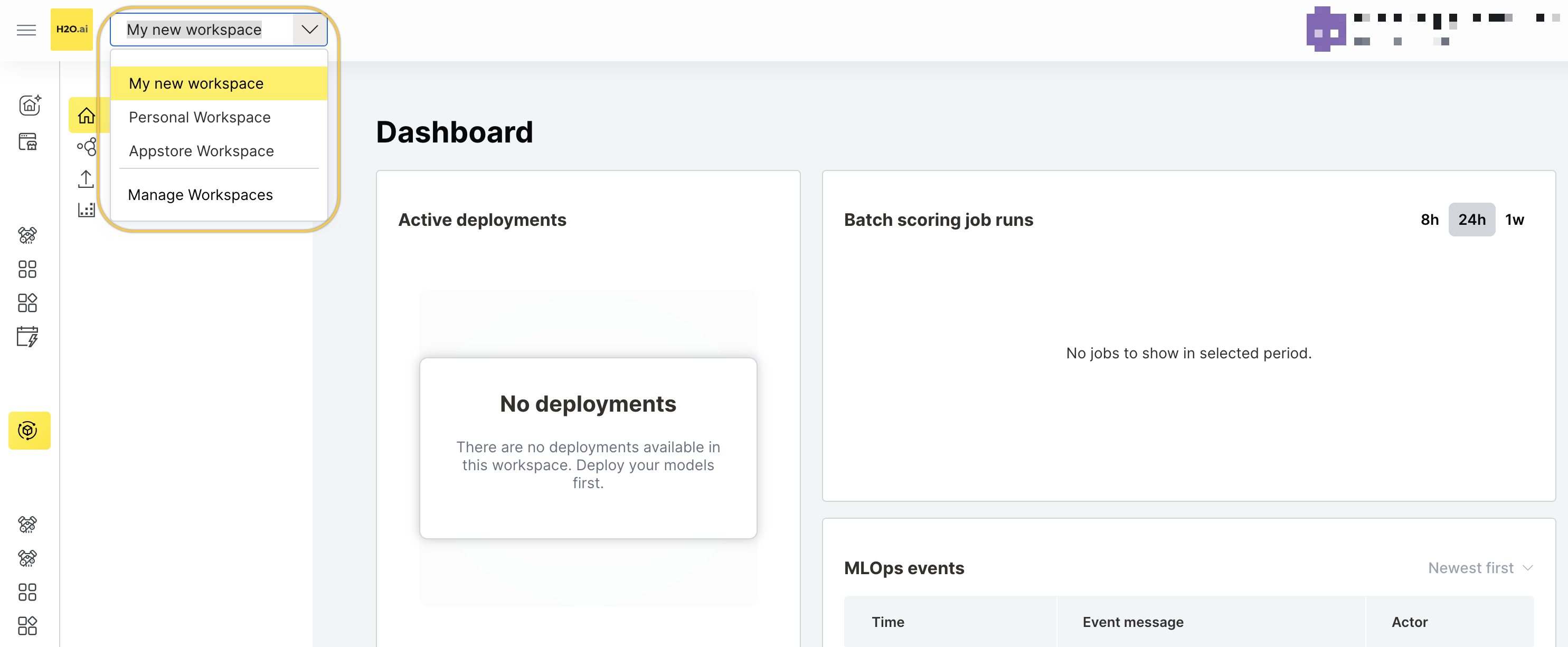
Task: Set batch job period to 24h
Action: point(1471,220)
